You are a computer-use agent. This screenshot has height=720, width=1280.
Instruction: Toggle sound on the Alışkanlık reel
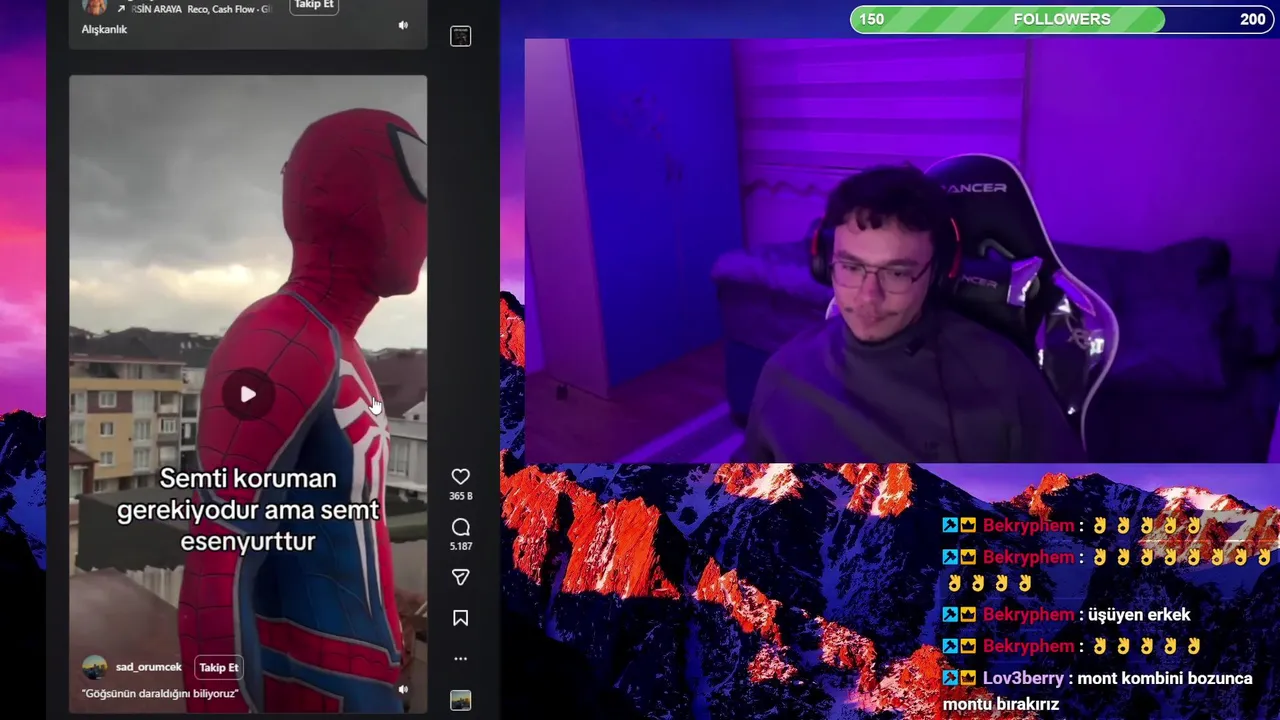point(403,25)
